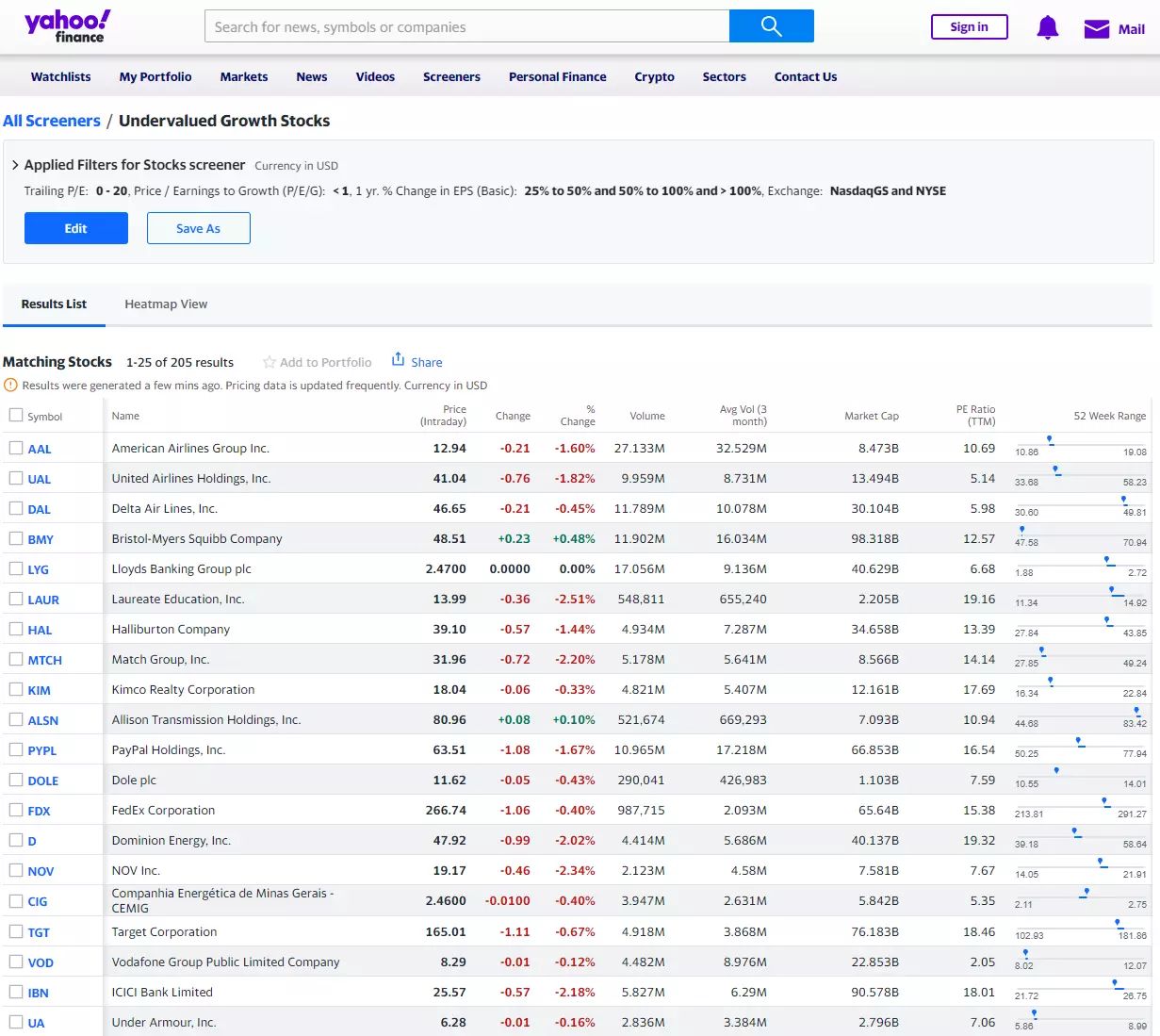Open the VOD symbol link
The image size is (1160, 1036).
[x=41, y=962]
